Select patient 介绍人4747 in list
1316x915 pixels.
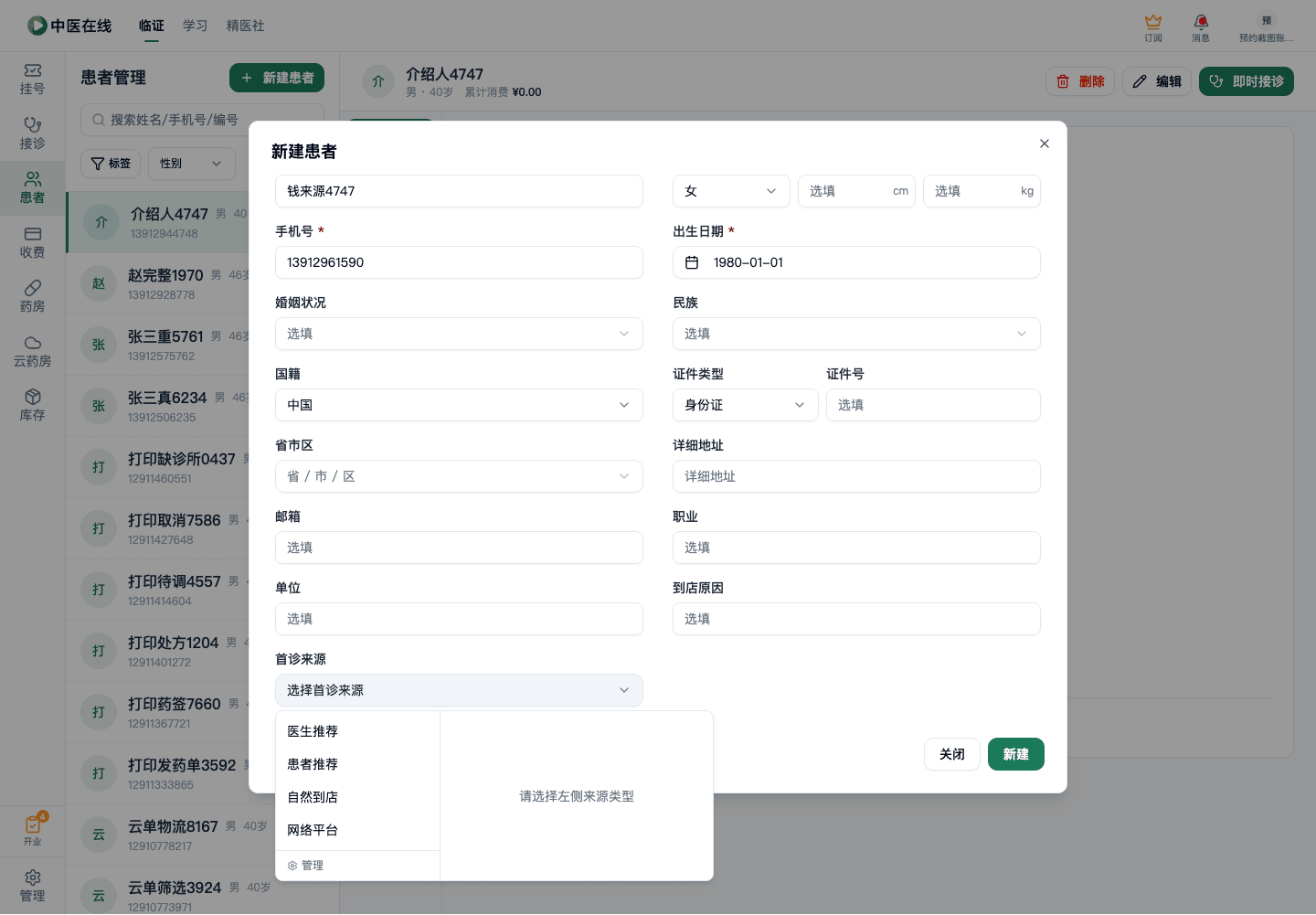158,222
